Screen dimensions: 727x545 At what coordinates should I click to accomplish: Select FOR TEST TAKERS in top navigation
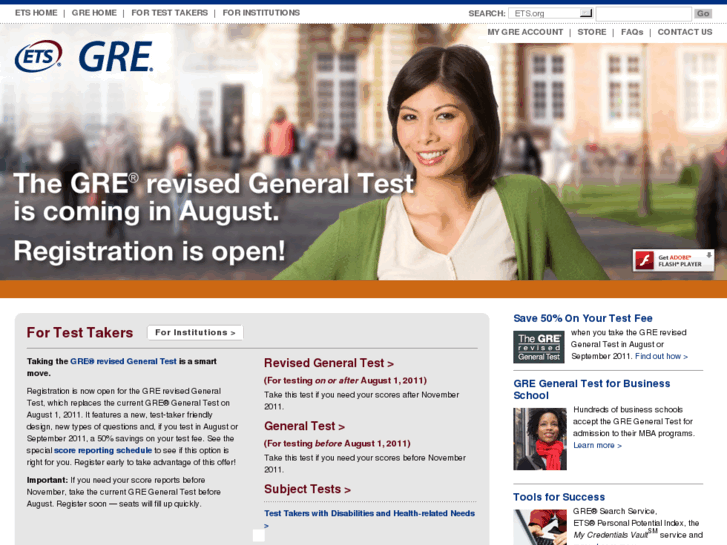click(170, 13)
